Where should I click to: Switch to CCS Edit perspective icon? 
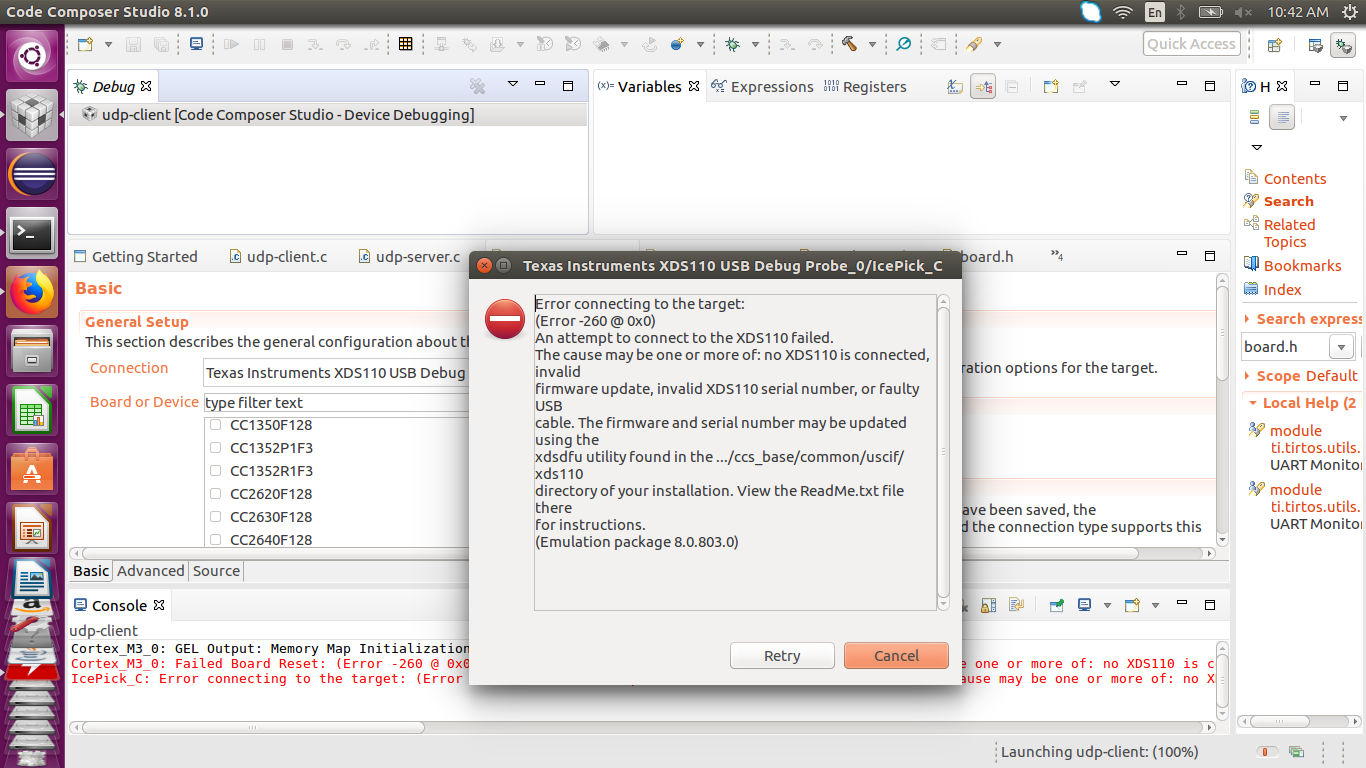[x=1315, y=45]
